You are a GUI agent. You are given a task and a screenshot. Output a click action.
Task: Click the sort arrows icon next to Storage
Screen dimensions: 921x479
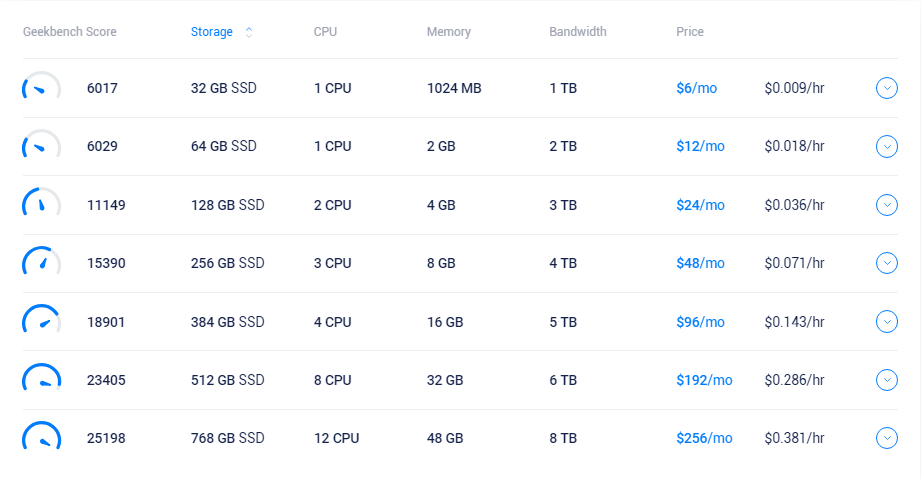(x=249, y=32)
